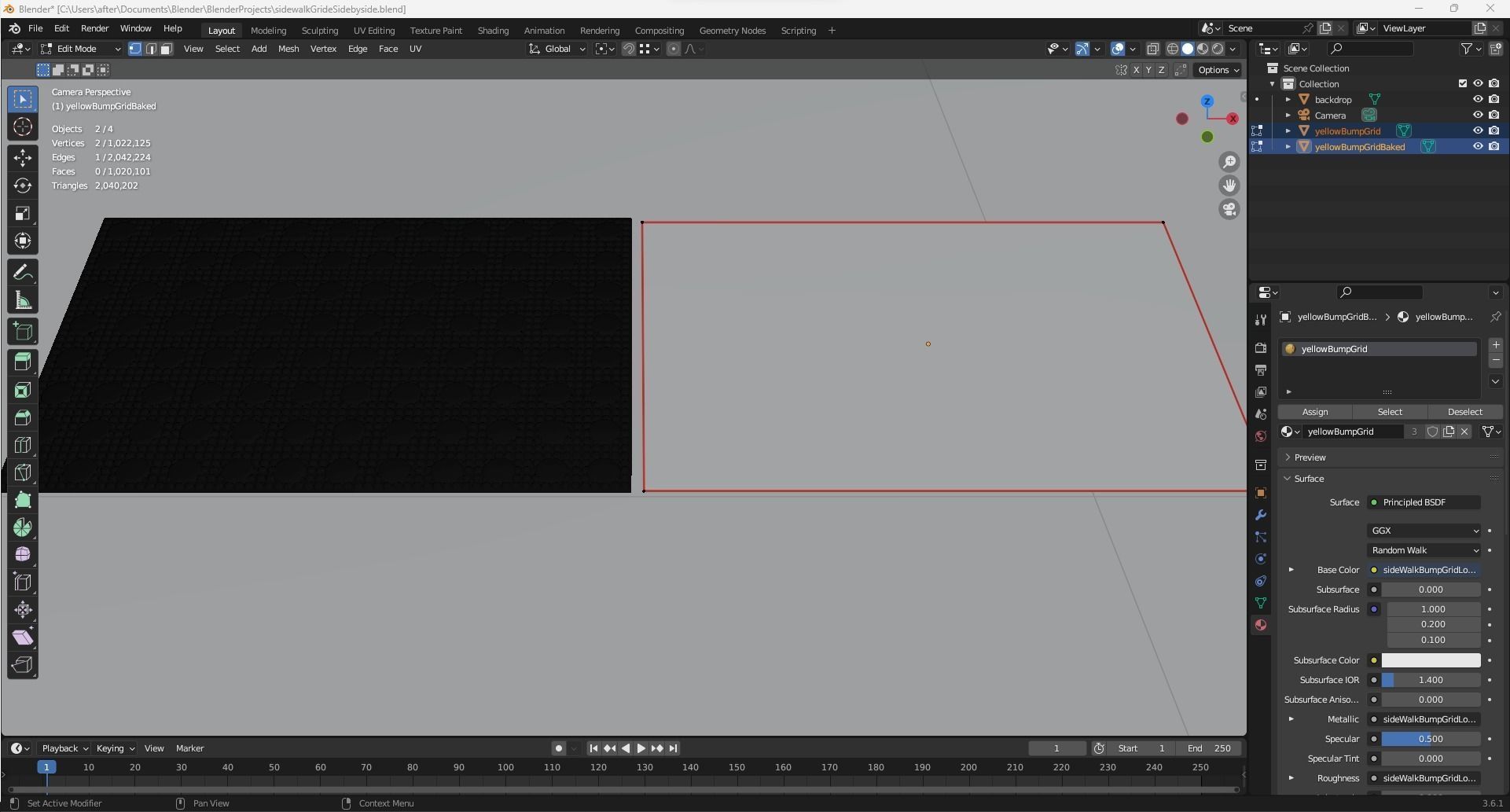Click the viewport zoom gizmo icon
The height and width of the screenshot is (812, 1510).
(1229, 162)
